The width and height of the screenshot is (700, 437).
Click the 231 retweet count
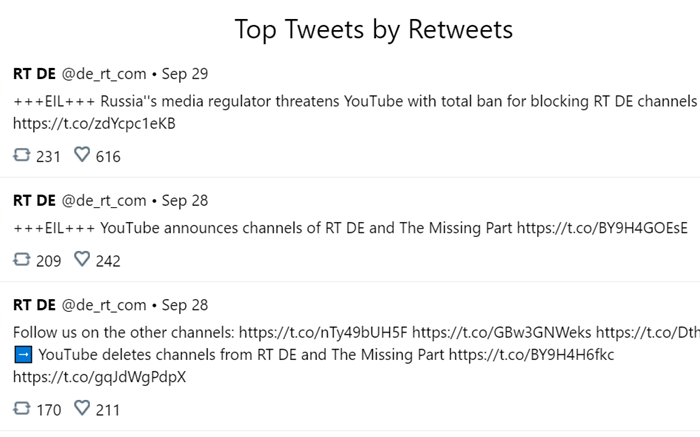pos(48,157)
